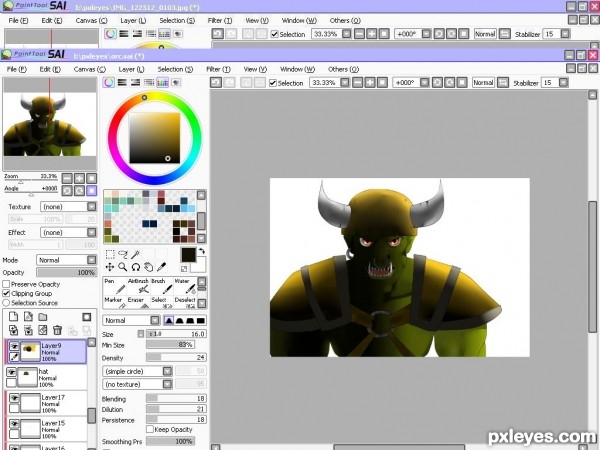Open the Window menu in front window
Image resolution: width=600 pixels, height=450 pixels.
click(x=297, y=69)
